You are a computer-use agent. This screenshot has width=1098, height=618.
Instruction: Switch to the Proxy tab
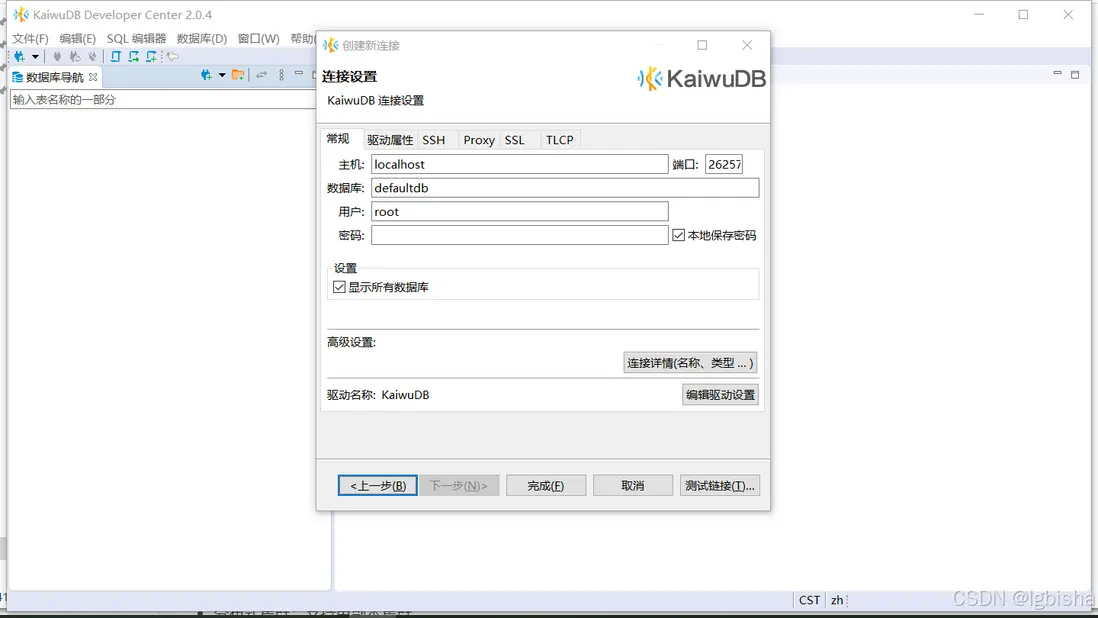(x=479, y=140)
